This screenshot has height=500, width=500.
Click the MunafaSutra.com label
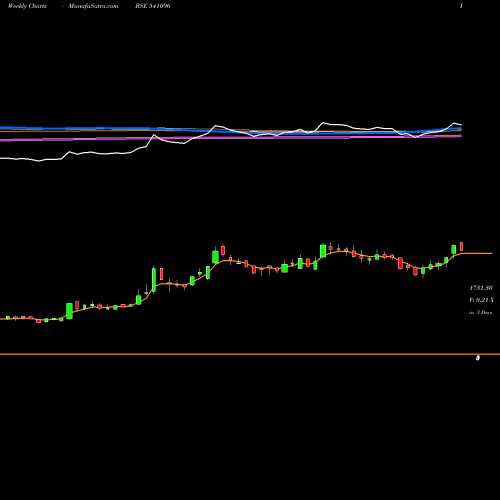click(x=93, y=6)
